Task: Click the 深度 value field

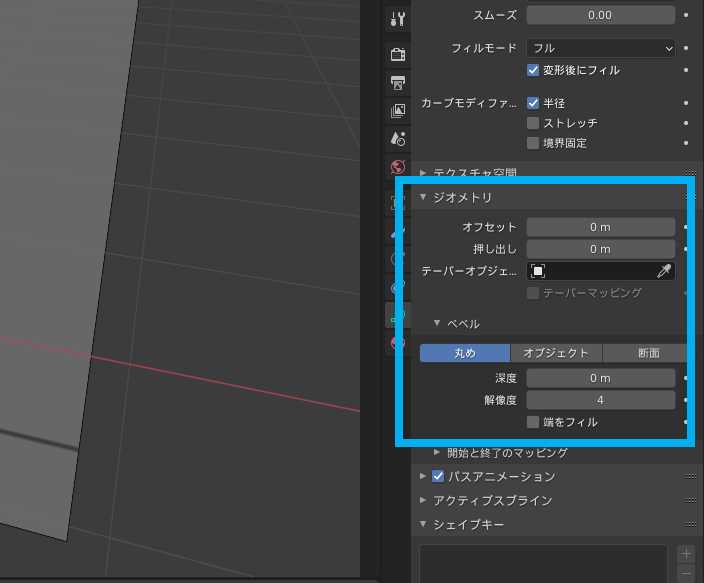Action: [x=601, y=378]
